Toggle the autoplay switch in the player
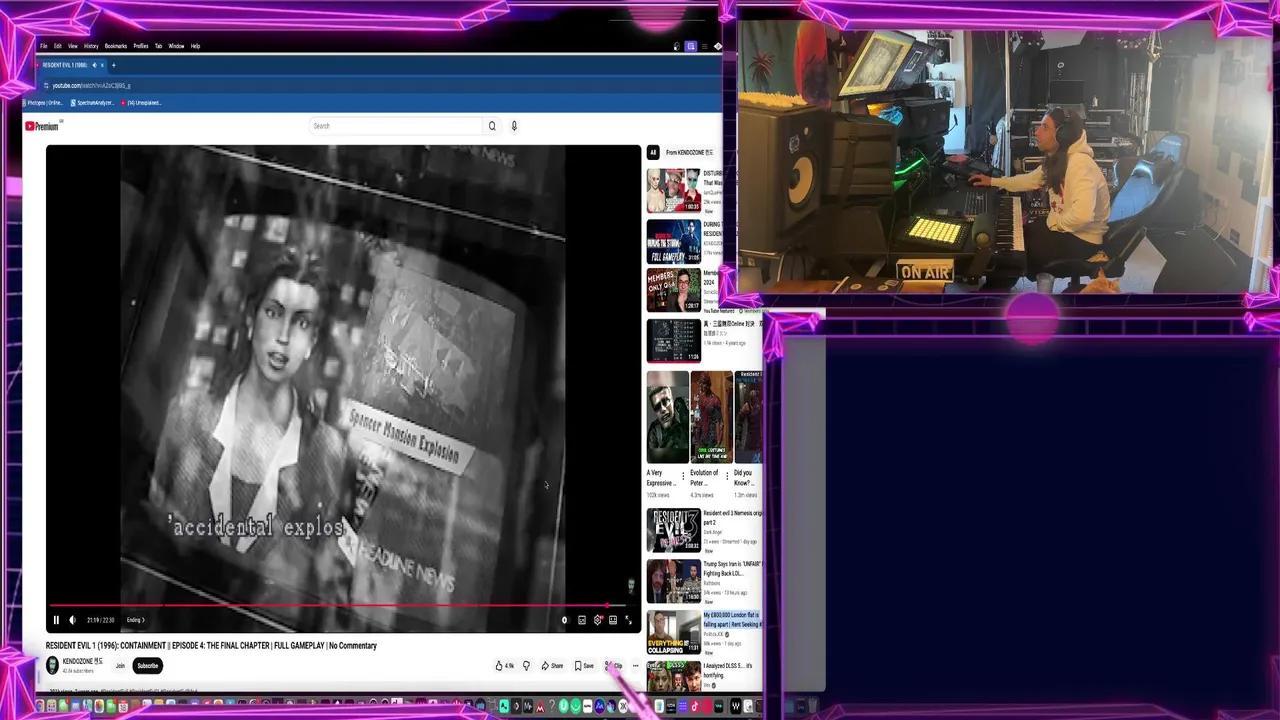The image size is (1280, 720). (563, 619)
